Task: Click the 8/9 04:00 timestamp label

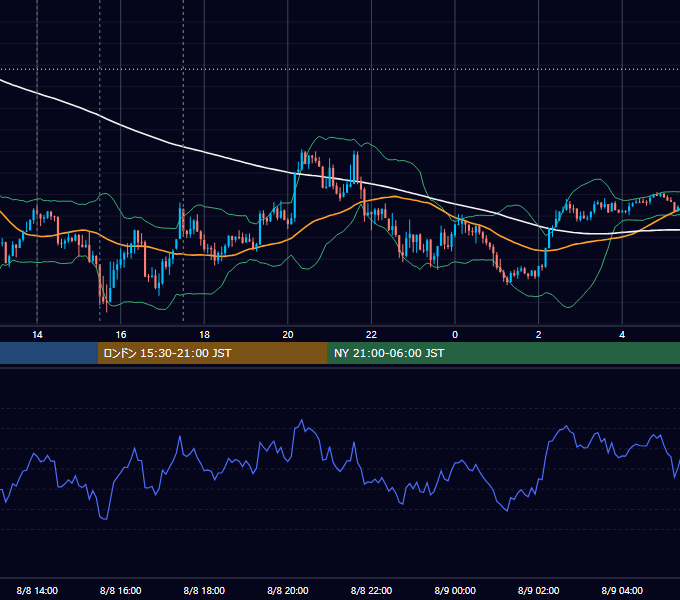Action: pyautogui.click(x=622, y=590)
